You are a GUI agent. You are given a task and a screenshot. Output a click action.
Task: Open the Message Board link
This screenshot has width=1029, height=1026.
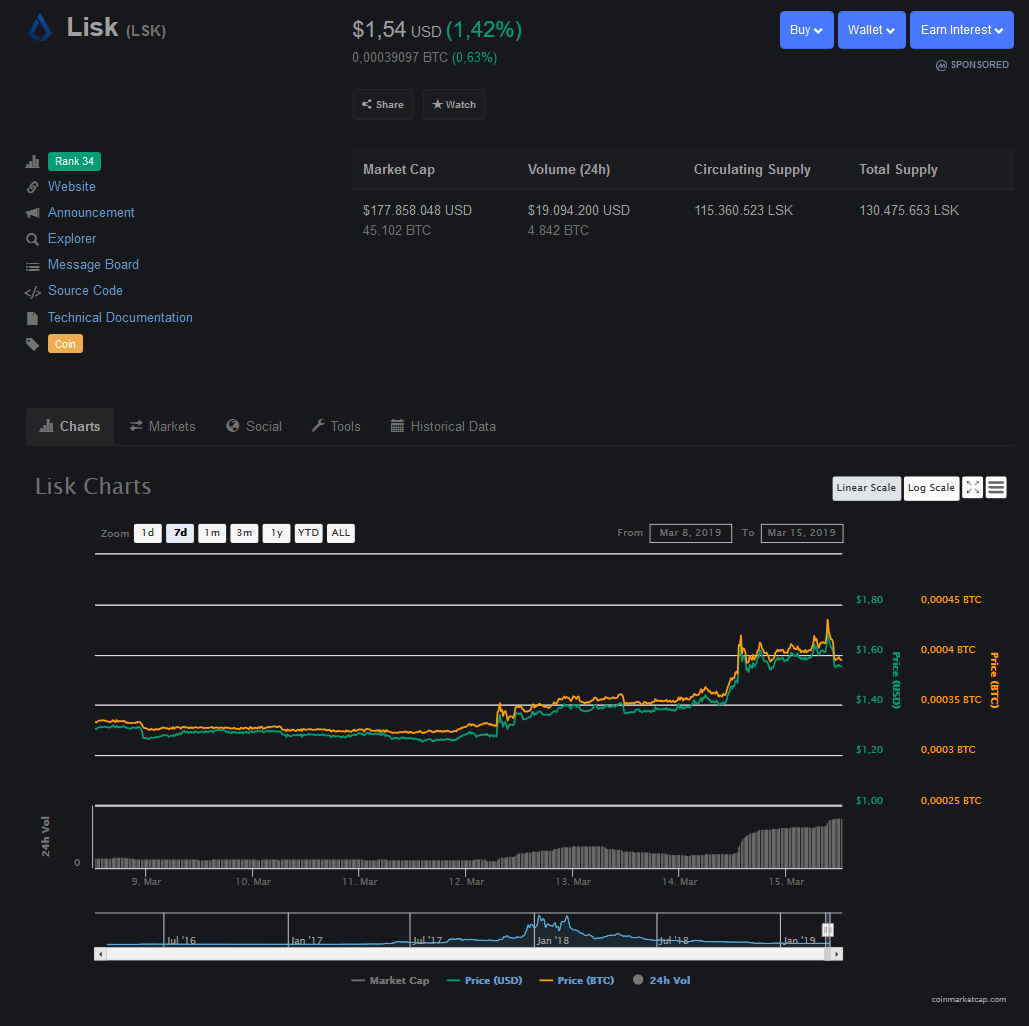click(93, 265)
